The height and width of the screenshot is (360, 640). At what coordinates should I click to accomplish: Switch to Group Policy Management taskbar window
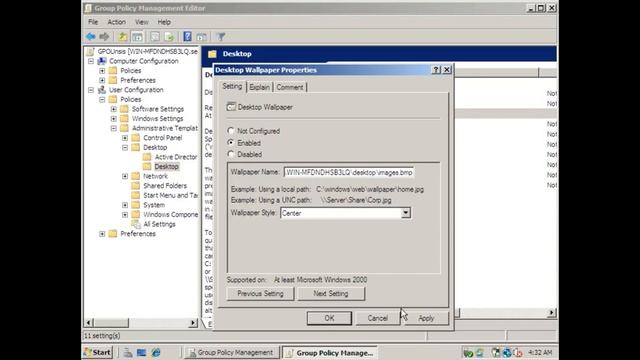[x=231, y=353]
